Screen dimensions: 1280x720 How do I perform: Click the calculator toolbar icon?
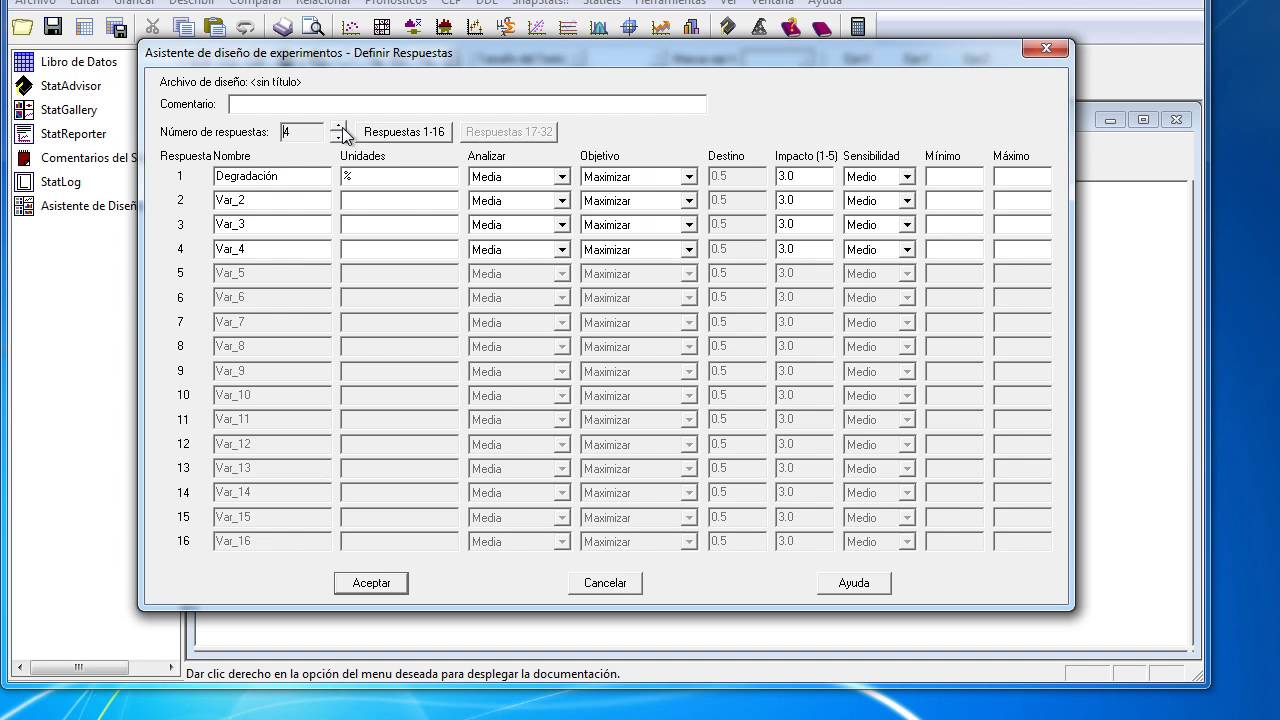pos(858,27)
